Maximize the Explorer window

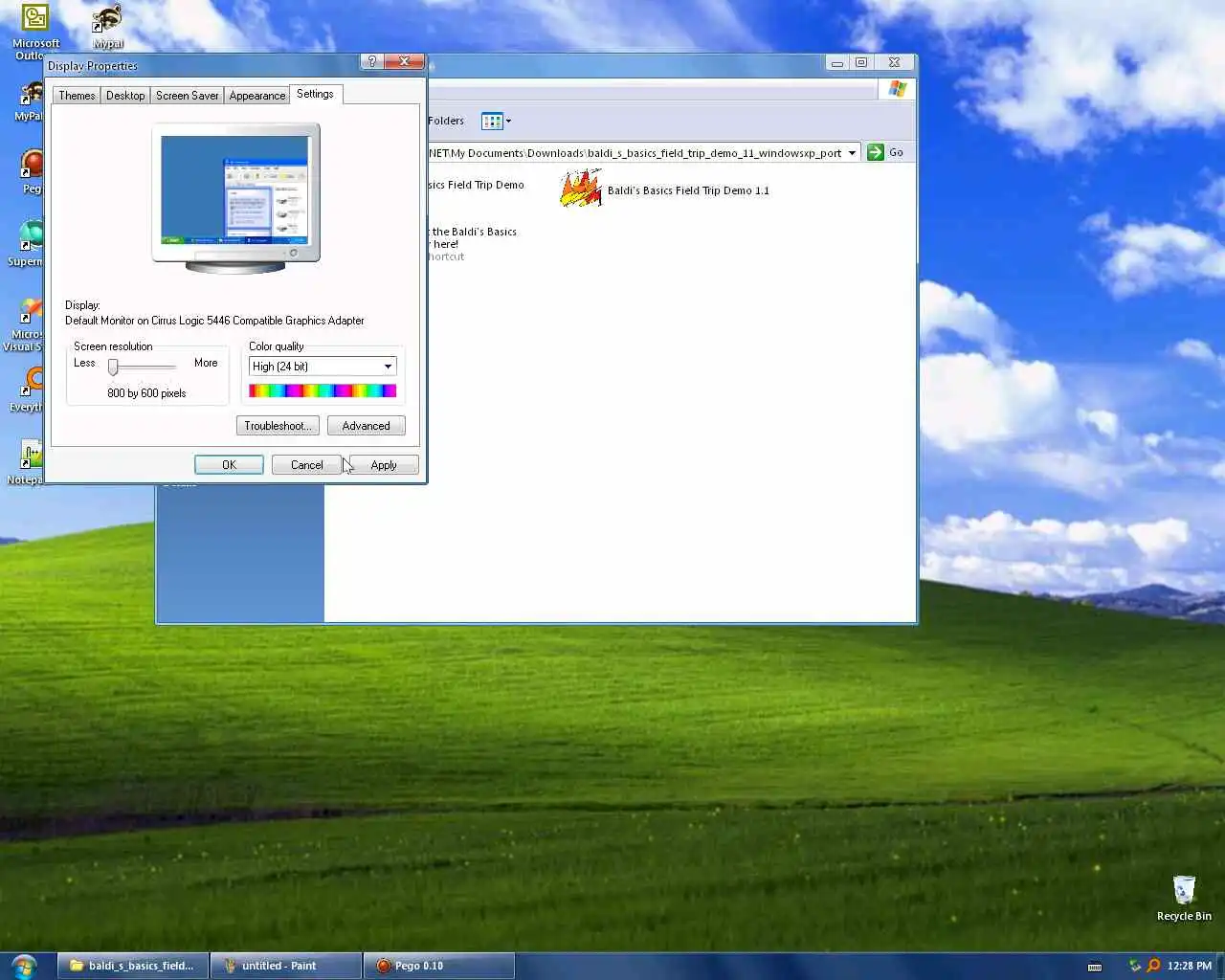click(861, 63)
